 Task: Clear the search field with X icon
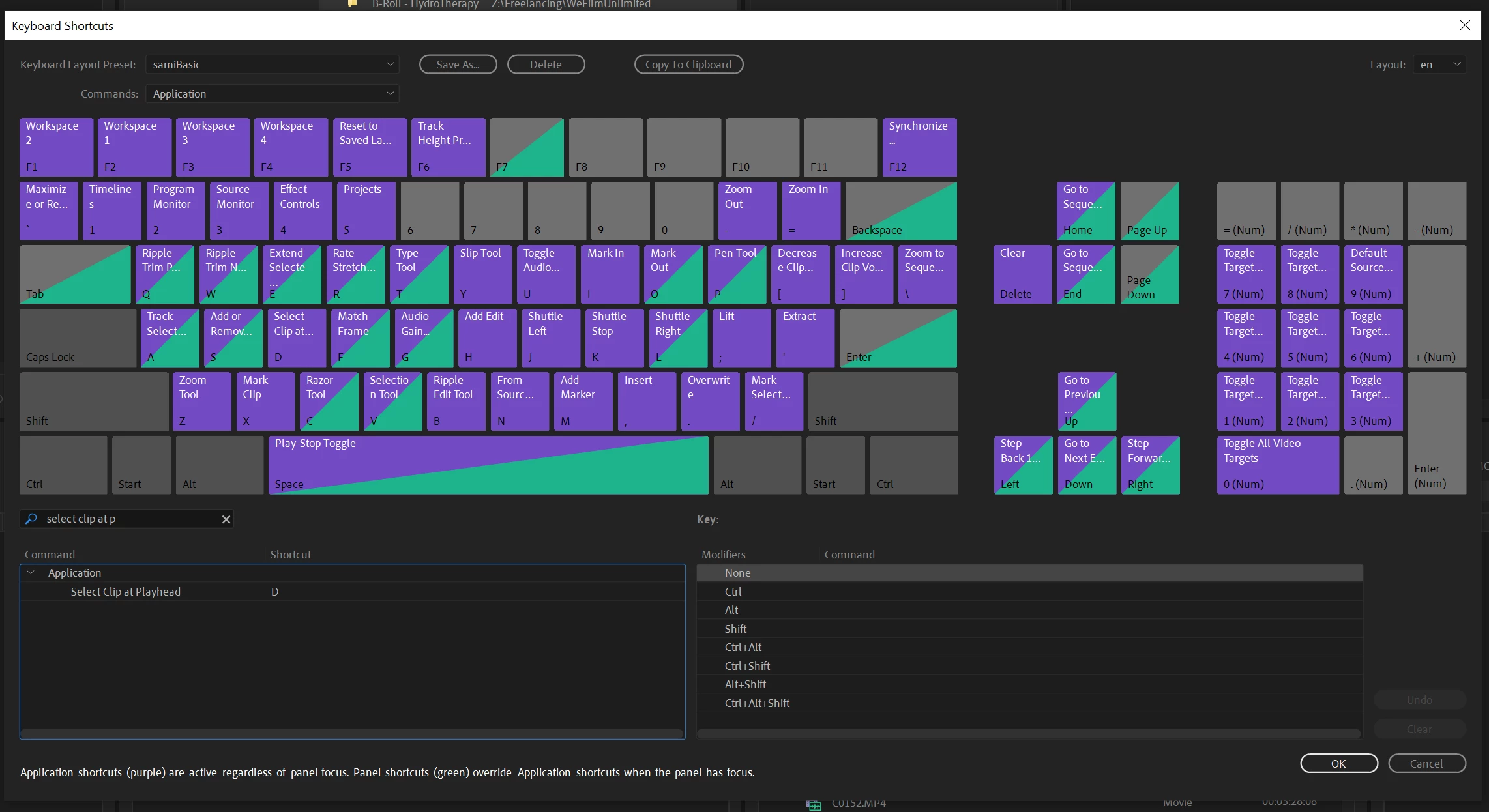point(226,519)
